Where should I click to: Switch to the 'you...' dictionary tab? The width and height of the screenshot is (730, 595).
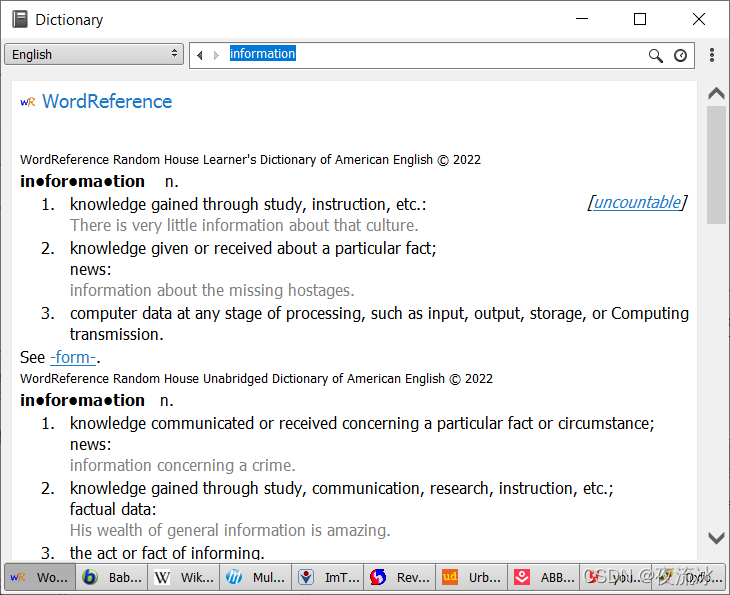pos(616,578)
